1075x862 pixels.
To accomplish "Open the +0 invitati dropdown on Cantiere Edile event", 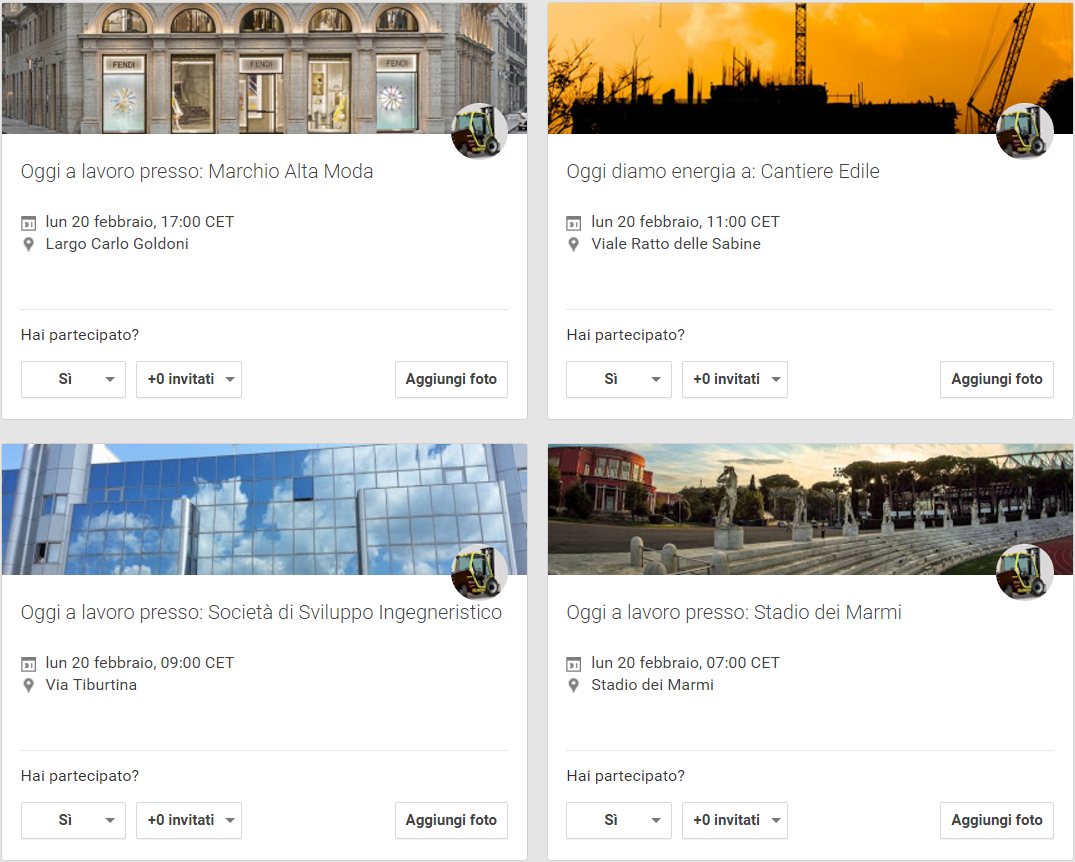I will pyautogui.click(x=735, y=379).
